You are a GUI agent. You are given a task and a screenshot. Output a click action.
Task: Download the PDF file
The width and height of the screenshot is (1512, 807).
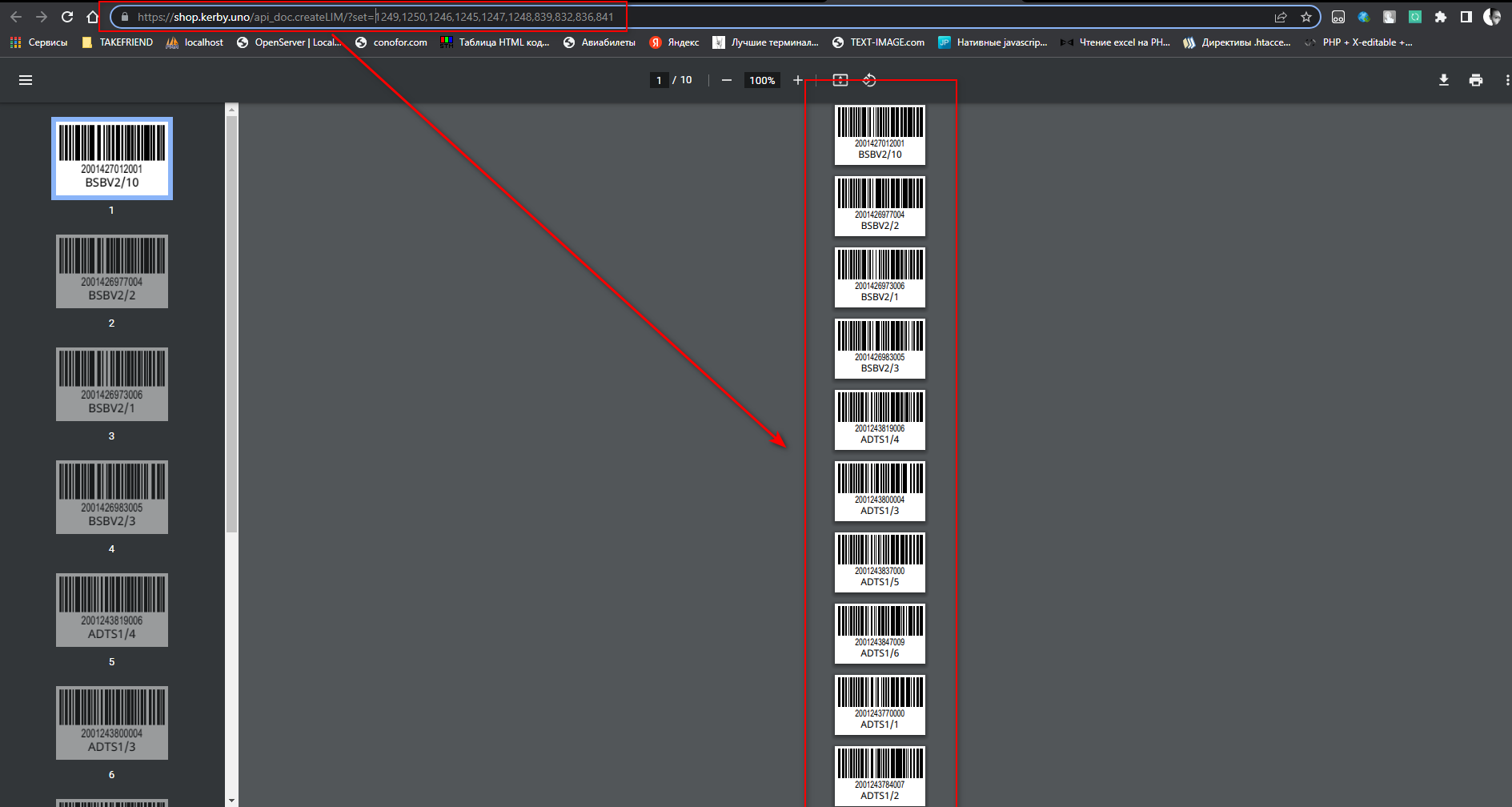click(x=1444, y=80)
